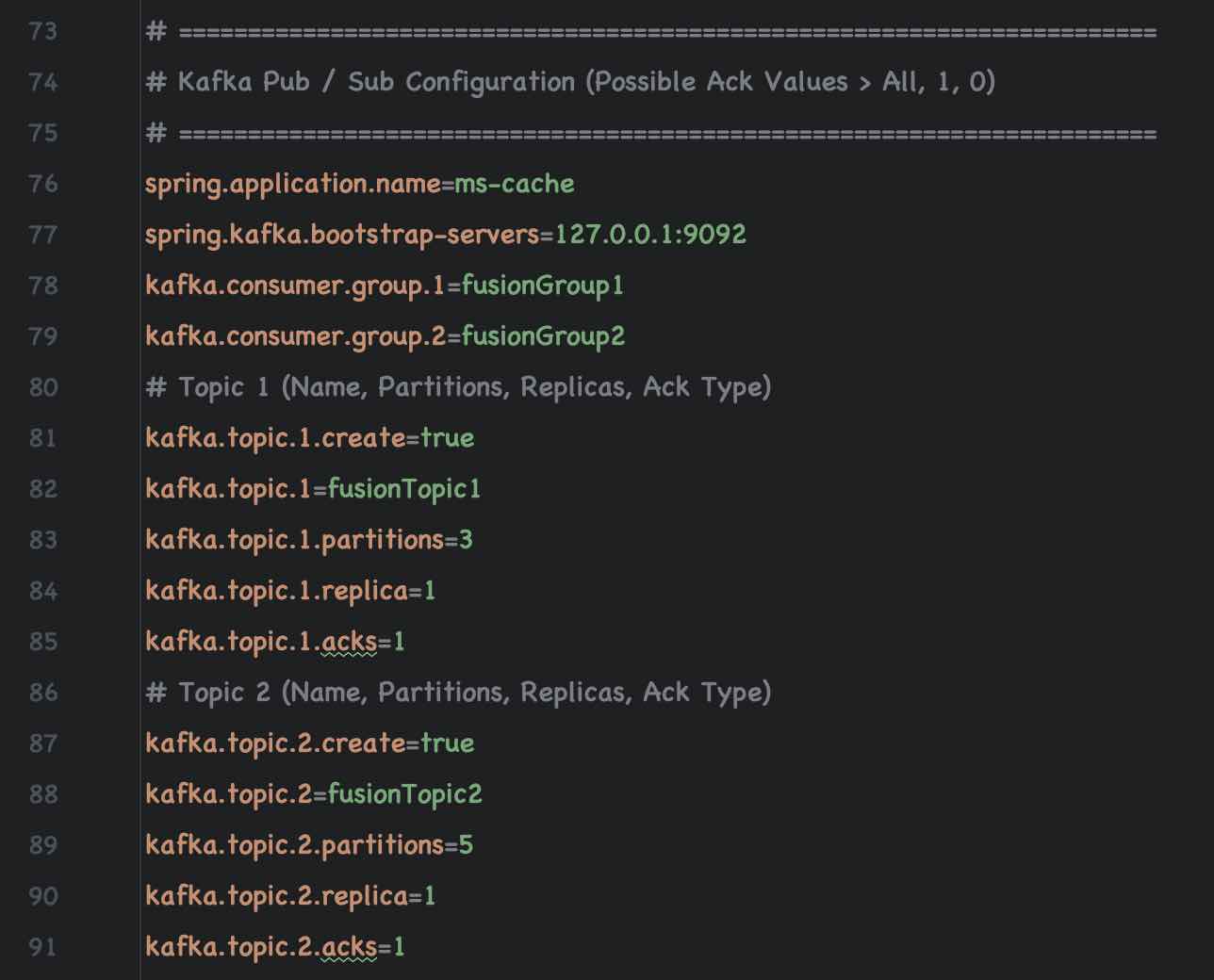Image resolution: width=1214 pixels, height=980 pixels.
Task: Click line number 76 in gutter
Action: (x=42, y=184)
